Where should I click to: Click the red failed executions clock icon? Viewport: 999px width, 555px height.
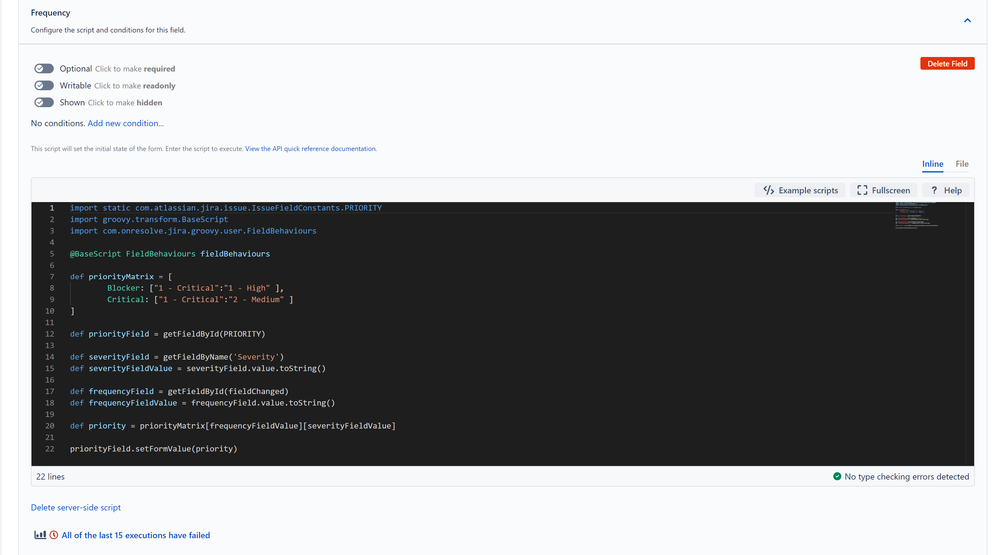tap(54, 535)
